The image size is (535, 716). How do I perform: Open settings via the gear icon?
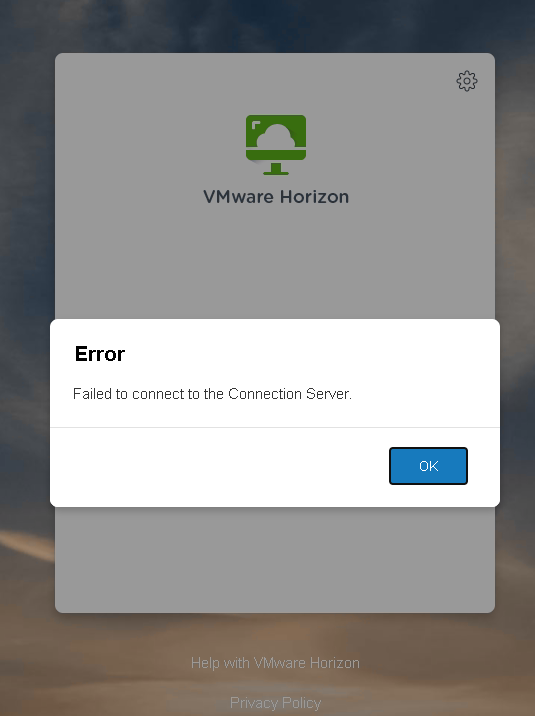(467, 81)
